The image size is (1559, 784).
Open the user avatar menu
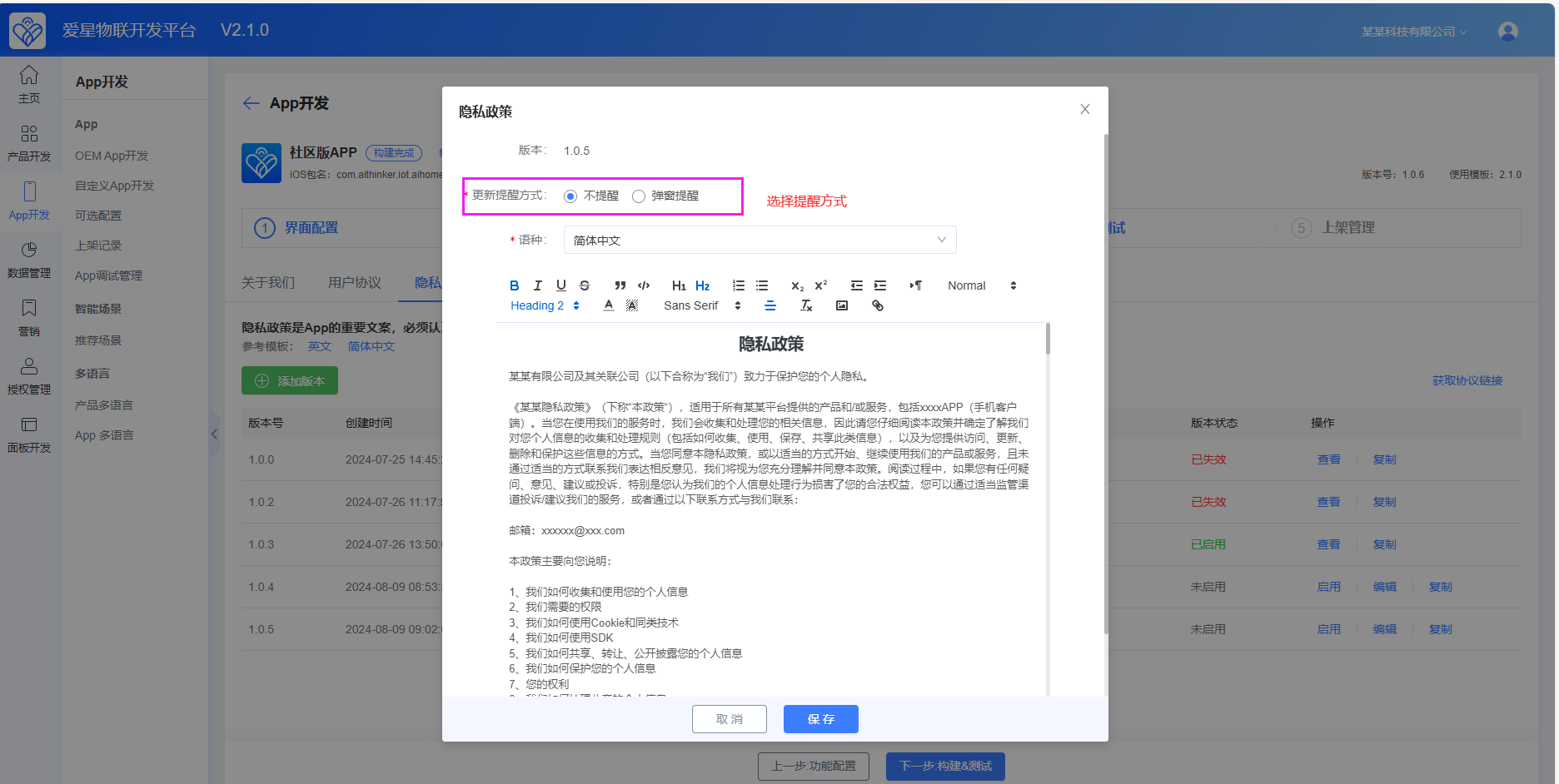1508,32
